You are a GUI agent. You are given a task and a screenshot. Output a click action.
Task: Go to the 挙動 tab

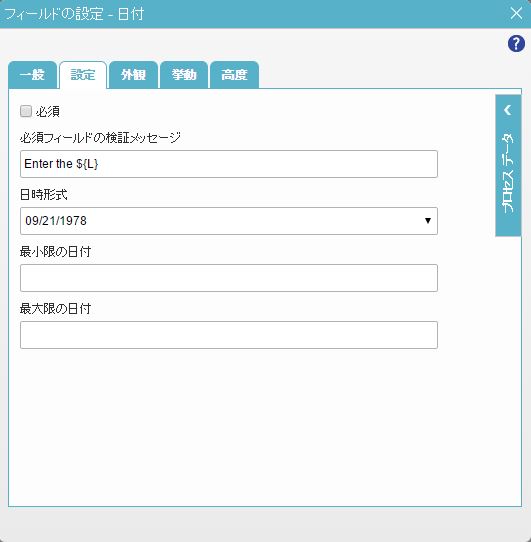point(184,75)
